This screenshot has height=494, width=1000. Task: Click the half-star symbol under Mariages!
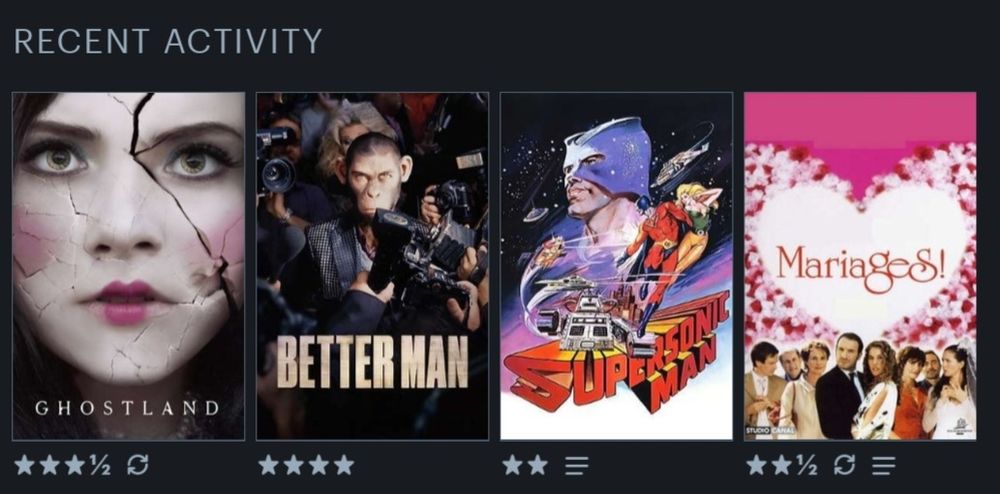point(806,466)
